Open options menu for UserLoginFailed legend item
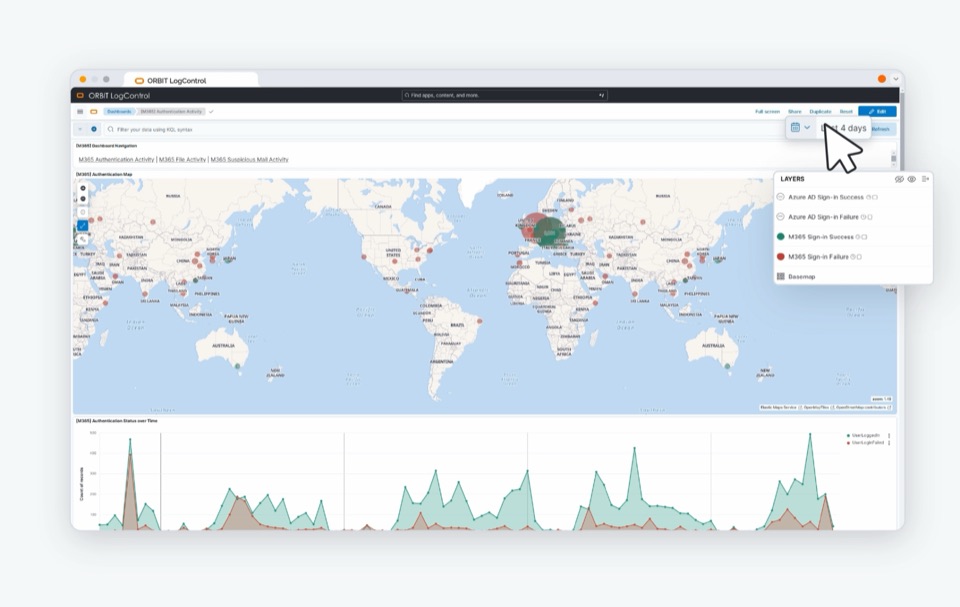 pyautogui.click(x=889, y=442)
